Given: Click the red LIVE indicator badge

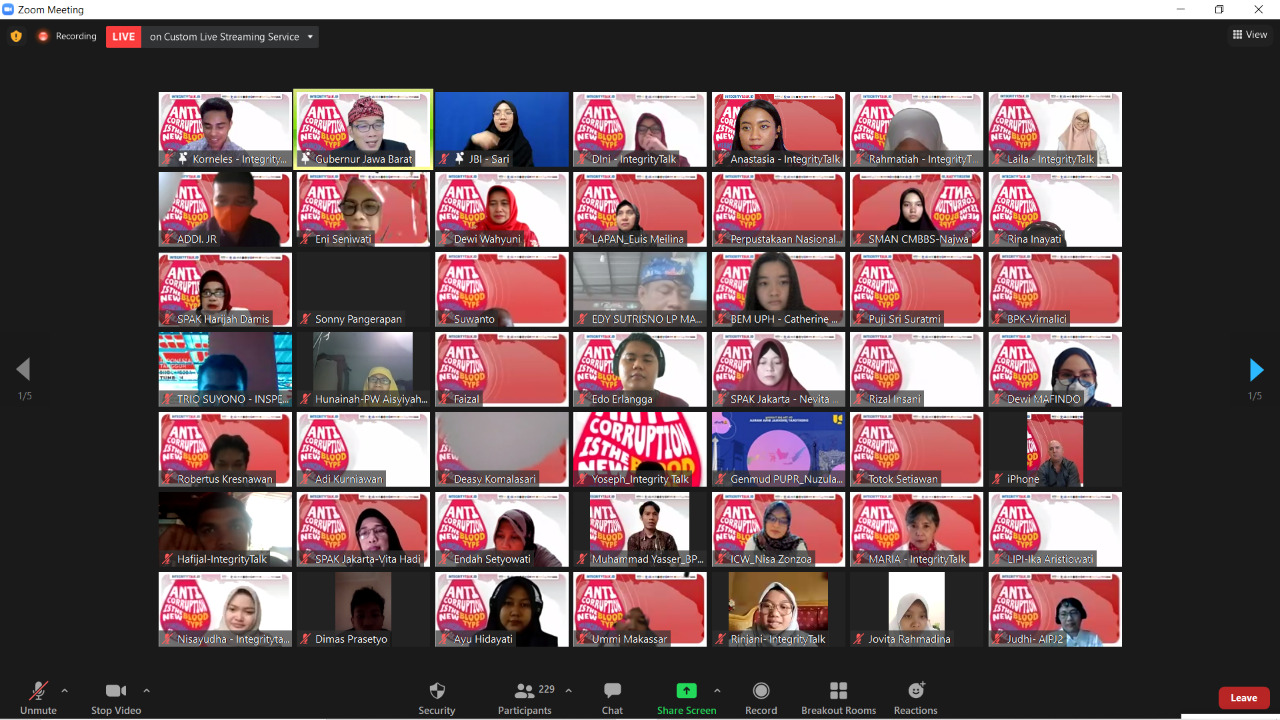Looking at the screenshot, I should 123,37.
